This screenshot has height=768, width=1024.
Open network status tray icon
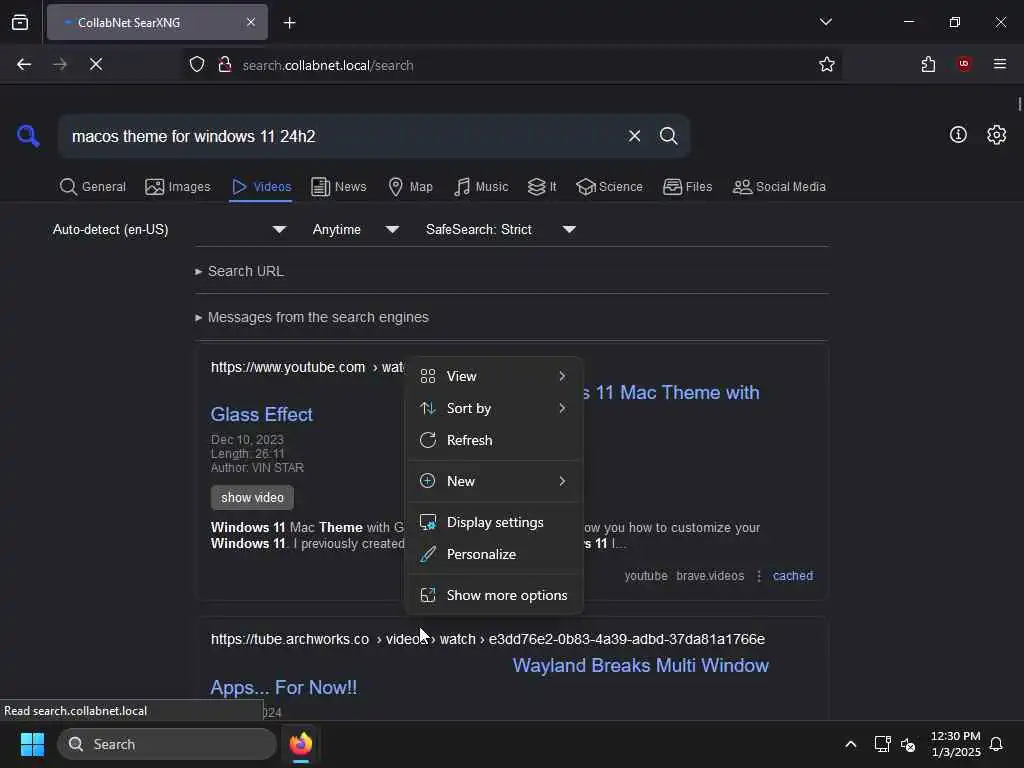[x=882, y=744]
